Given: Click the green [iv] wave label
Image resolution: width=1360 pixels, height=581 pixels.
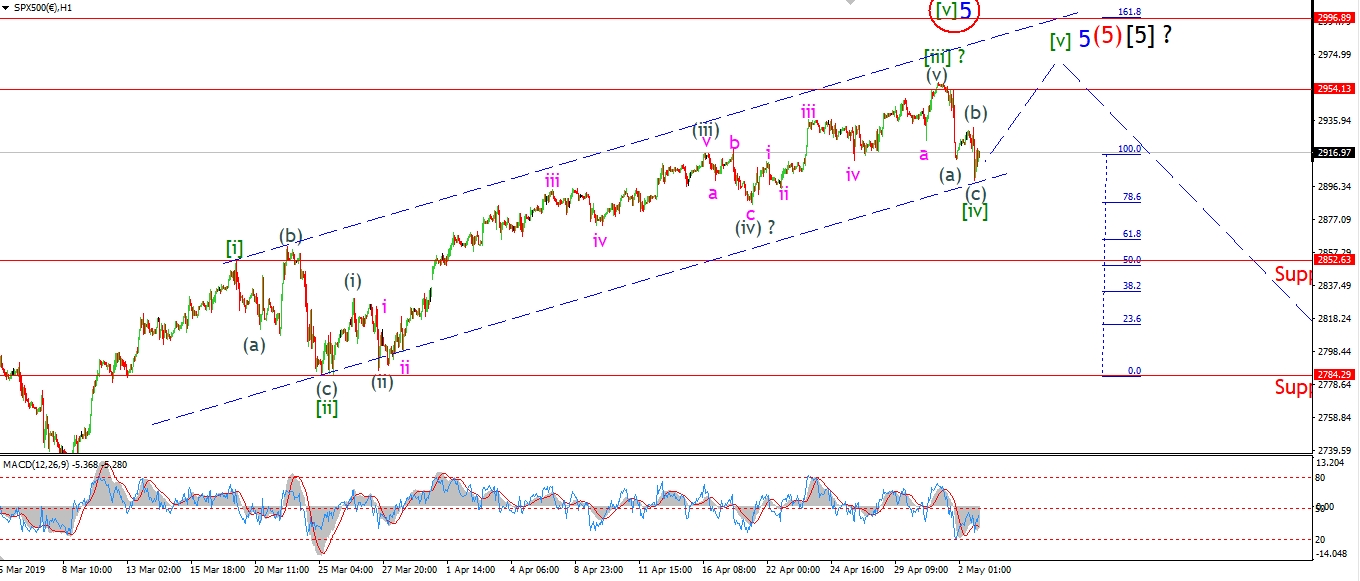Looking at the screenshot, I should tap(975, 211).
